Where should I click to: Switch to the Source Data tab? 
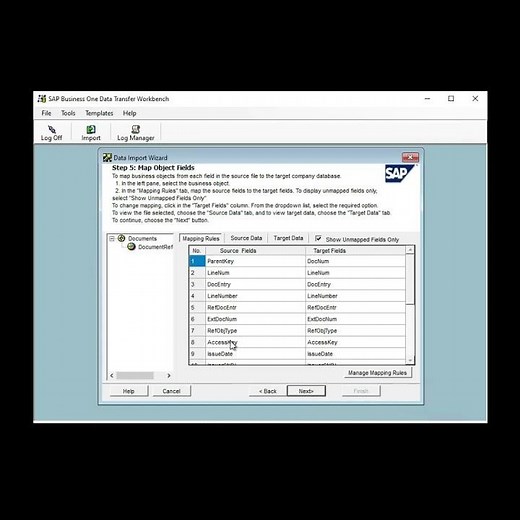pos(246,238)
